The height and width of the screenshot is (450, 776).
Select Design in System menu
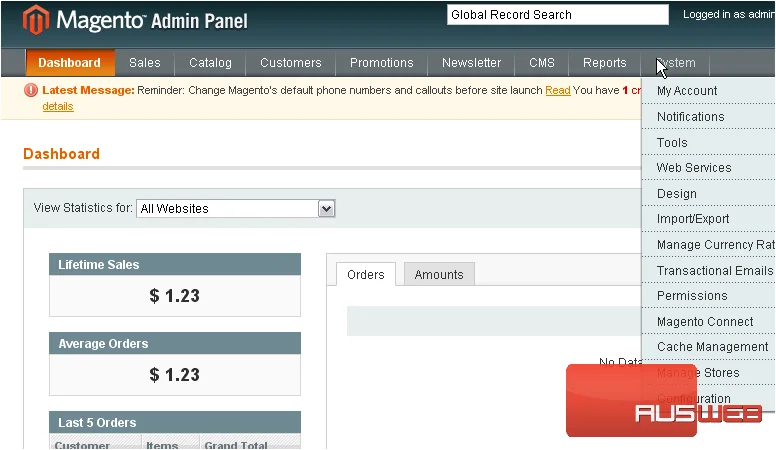coord(709,194)
